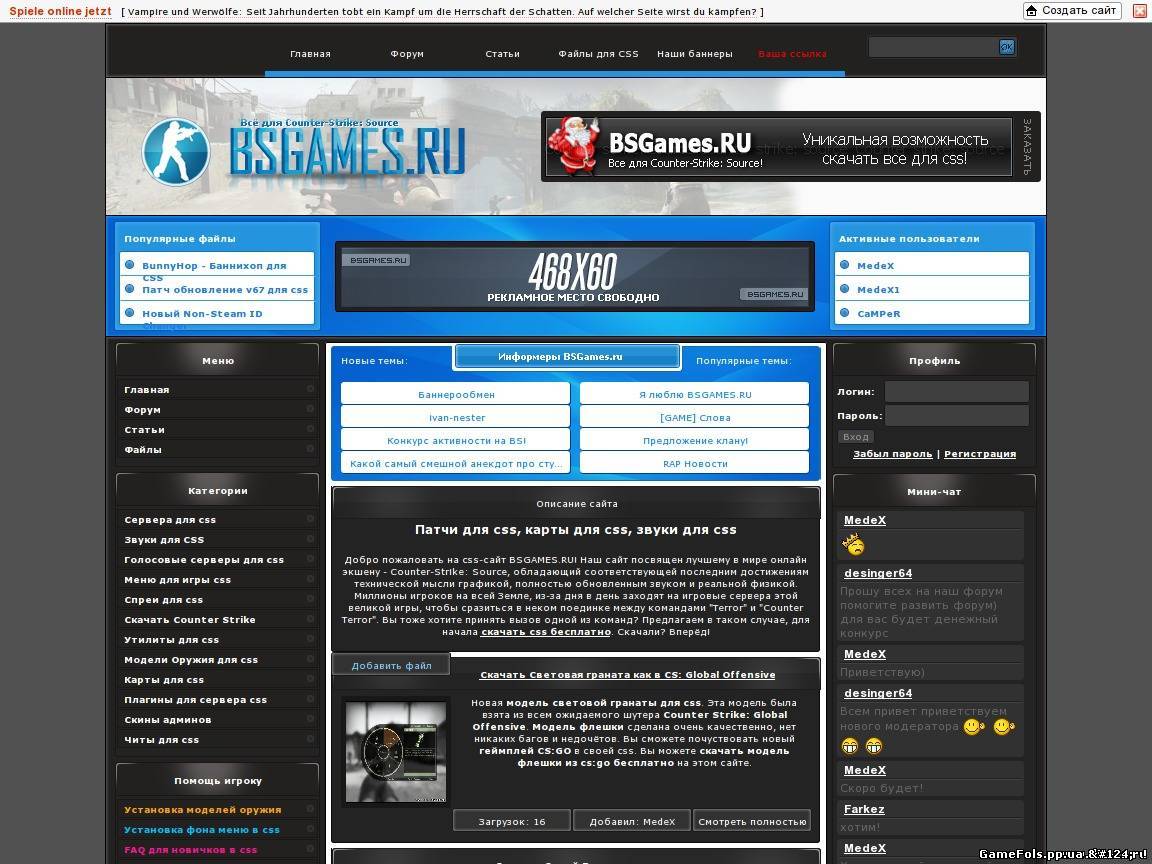Click the Смотреть полностью button
Screen dimensions: 1152x864
click(x=752, y=821)
